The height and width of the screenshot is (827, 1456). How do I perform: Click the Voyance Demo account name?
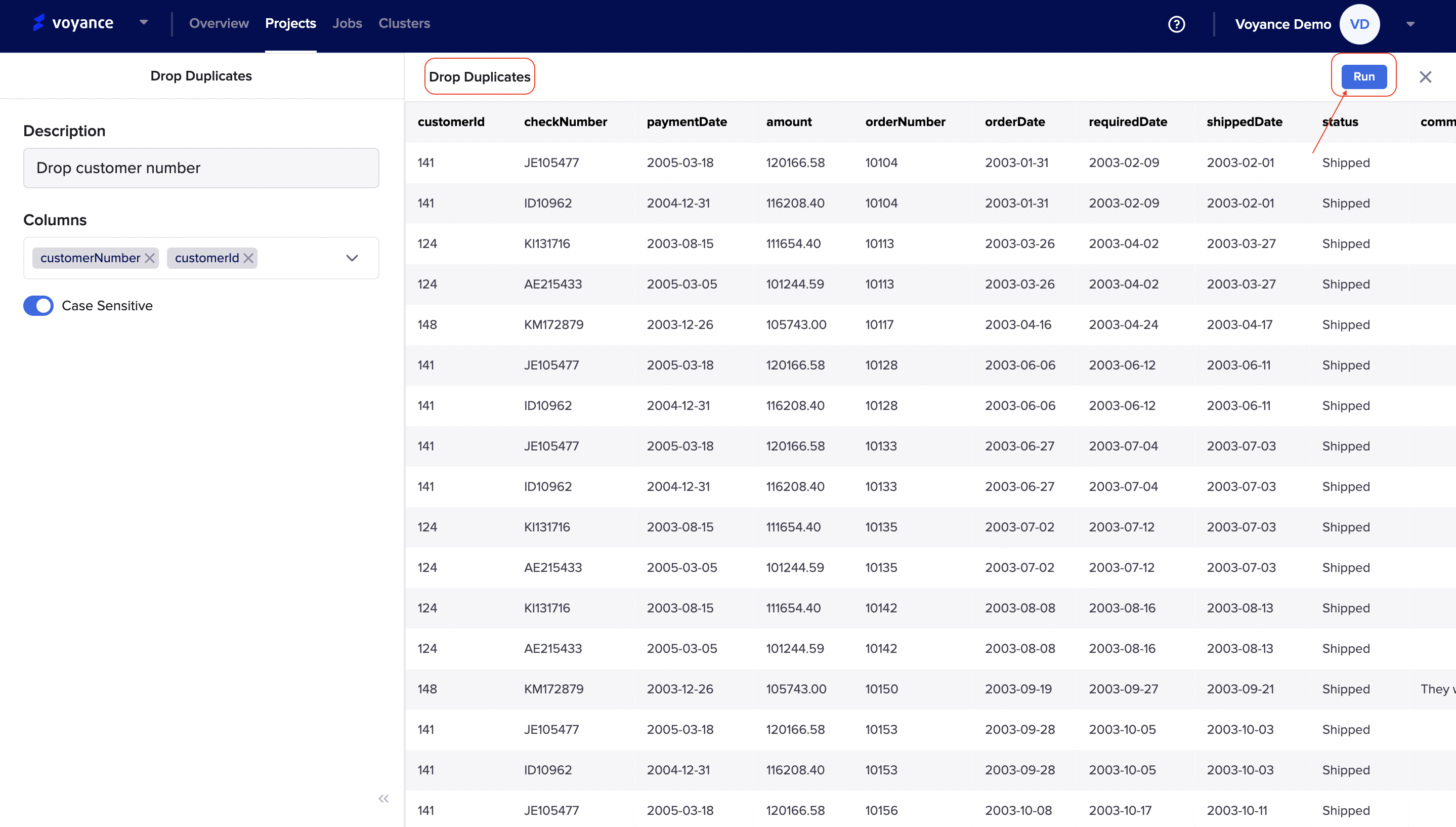pyautogui.click(x=1283, y=24)
